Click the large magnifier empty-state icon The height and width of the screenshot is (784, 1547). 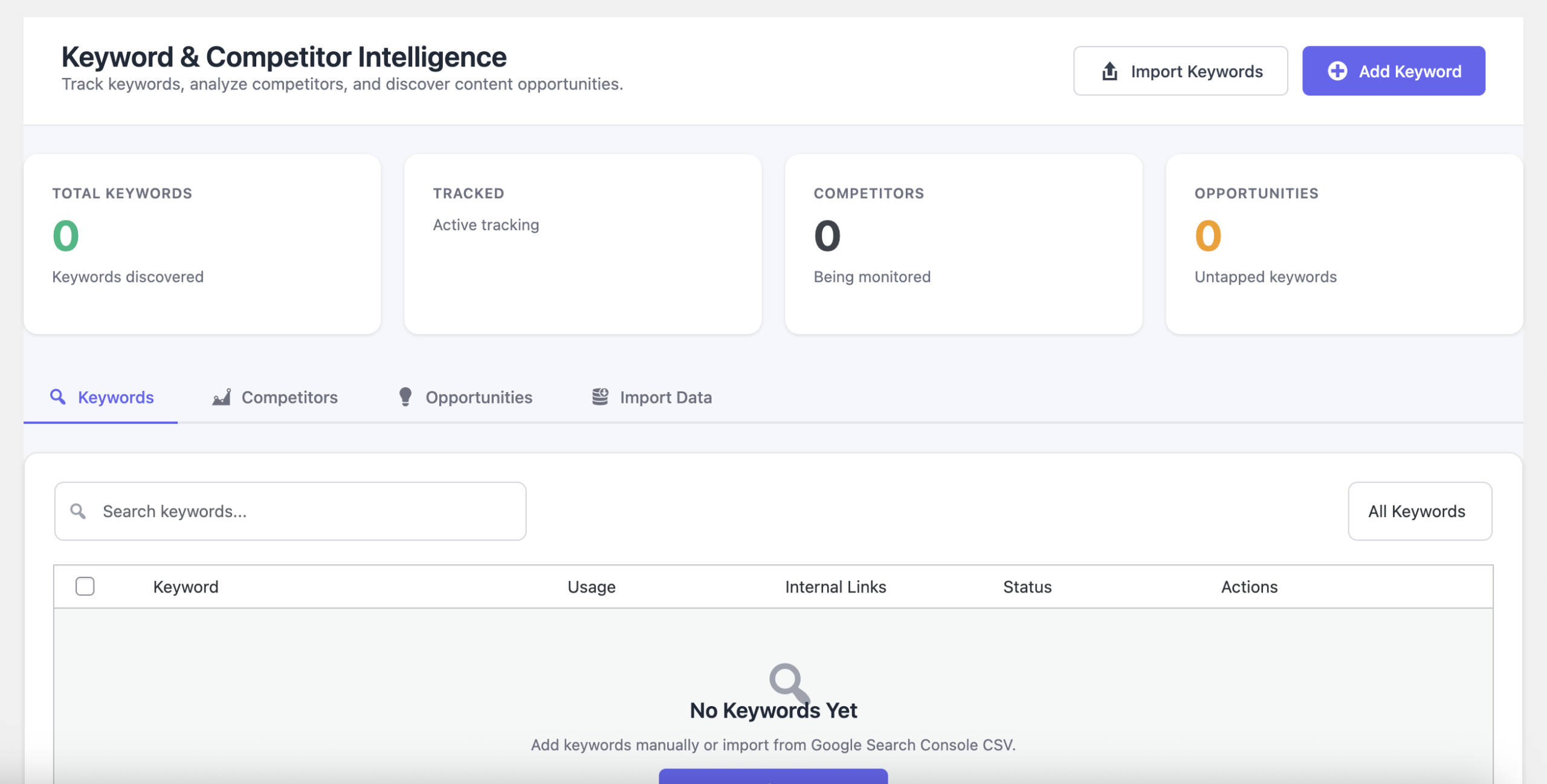tap(787, 681)
